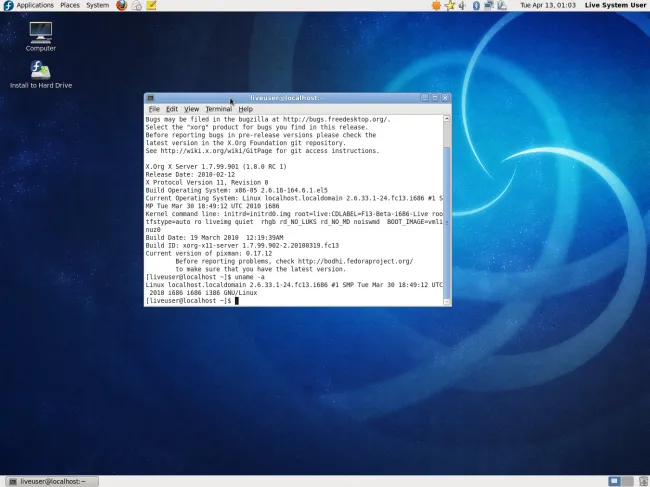Open the terminal File menu
The image size is (650, 487).
coord(154,109)
